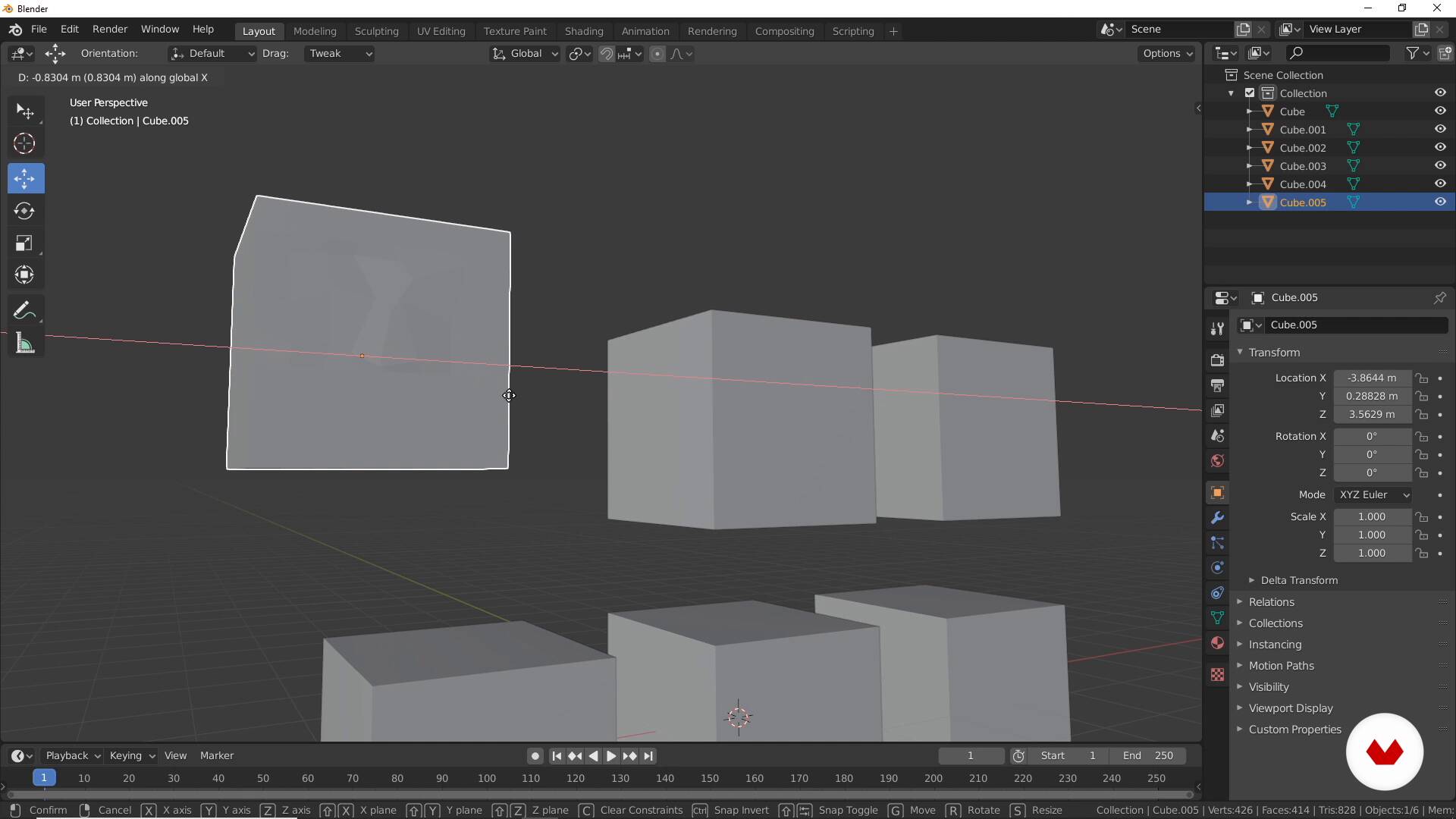Screen dimensions: 1456x819
Task: Add a new workspace tab
Action: click(893, 31)
